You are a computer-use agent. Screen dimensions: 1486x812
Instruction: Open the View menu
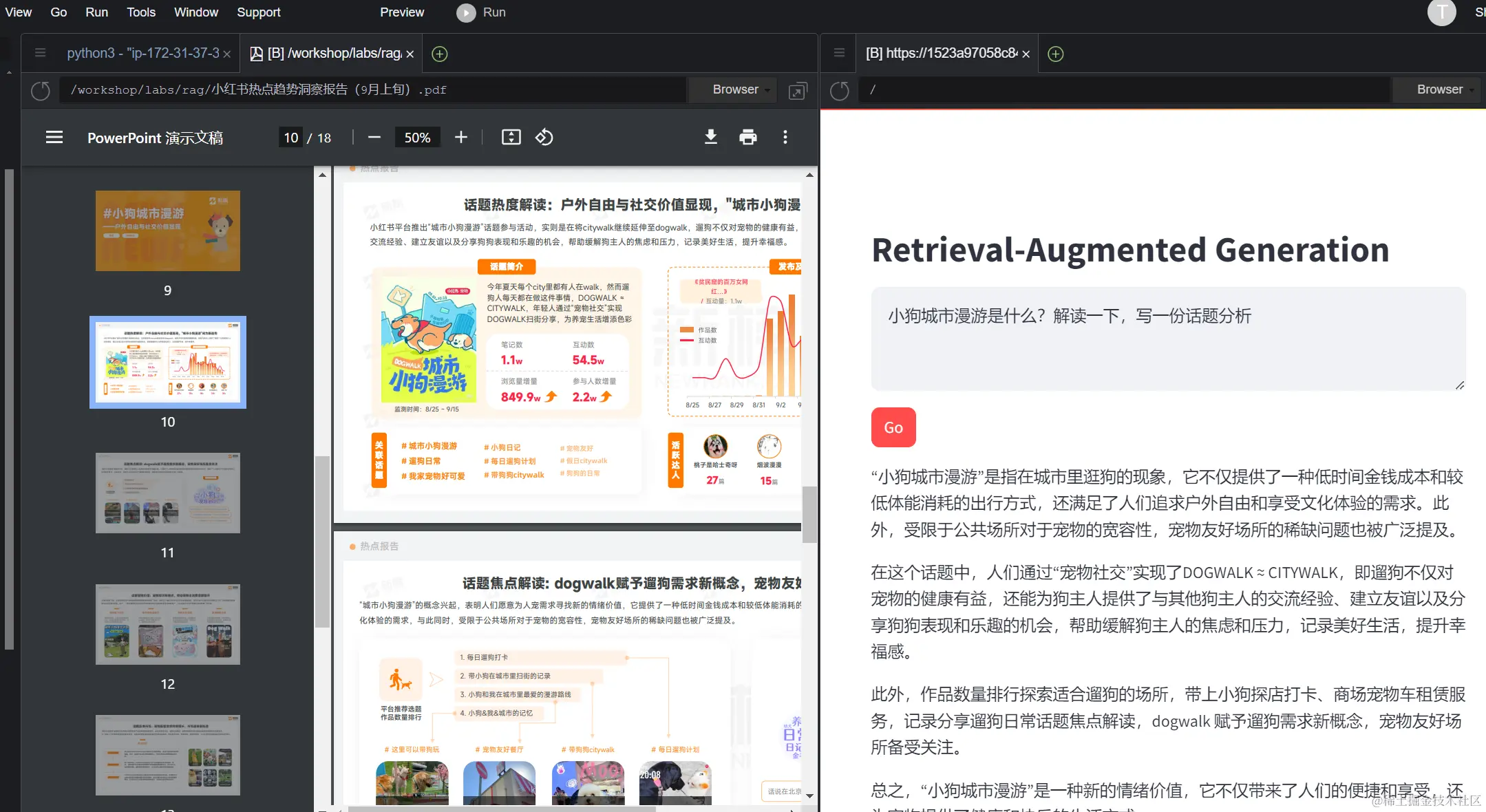click(19, 12)
